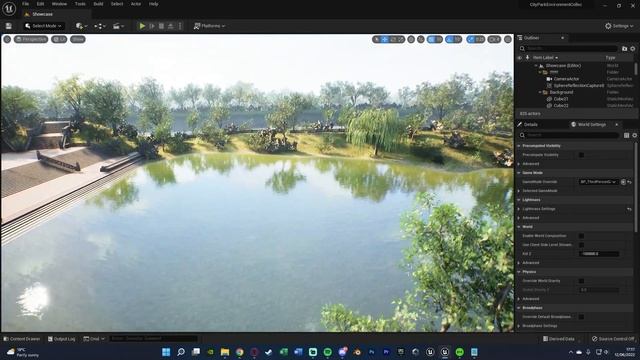The height and width of the screenshot is (360, 640).
Task: Open camera speed setting in viewport
Action: pos(494,39)
